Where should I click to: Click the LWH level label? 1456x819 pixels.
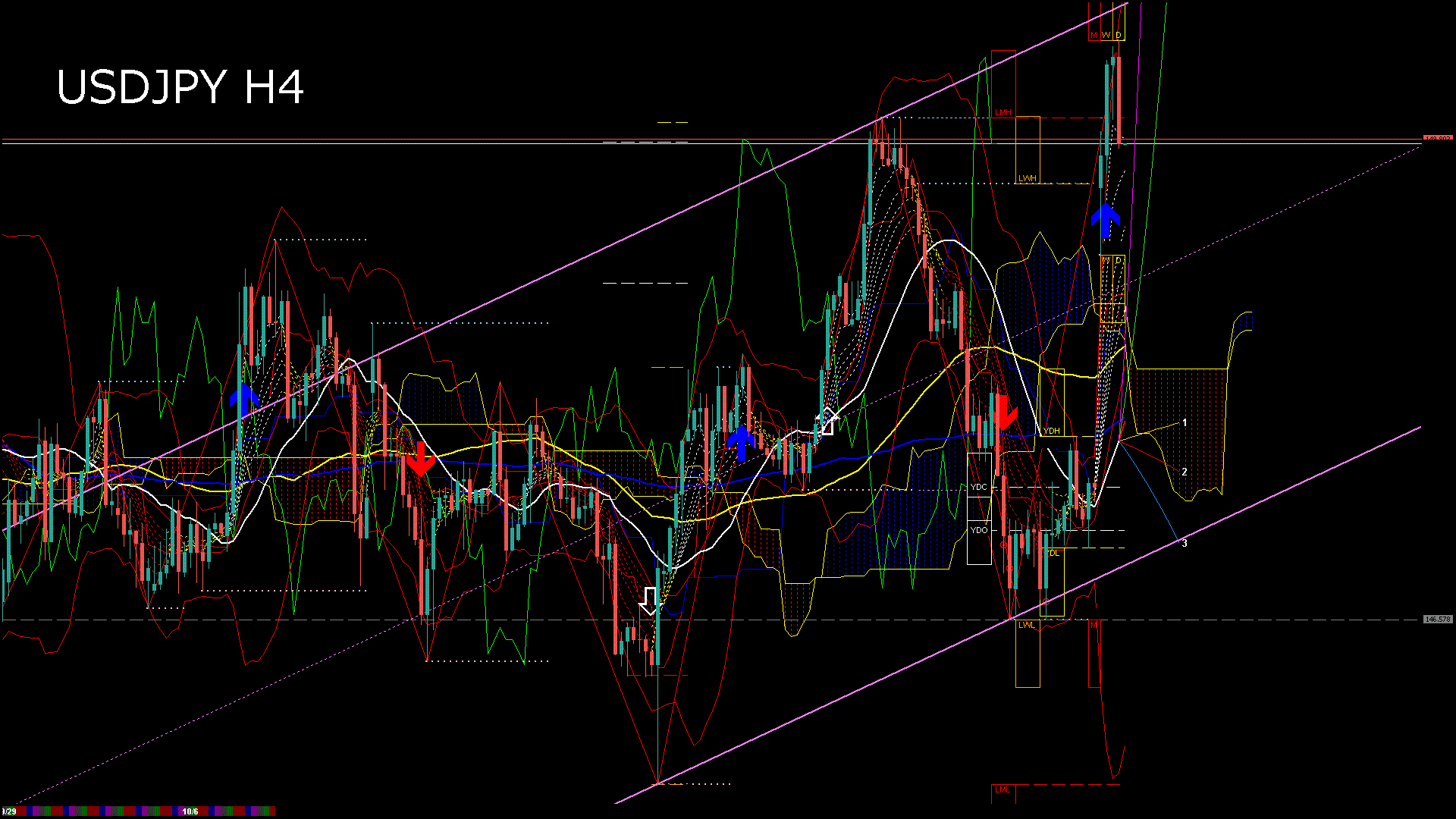coord(1028,178)
